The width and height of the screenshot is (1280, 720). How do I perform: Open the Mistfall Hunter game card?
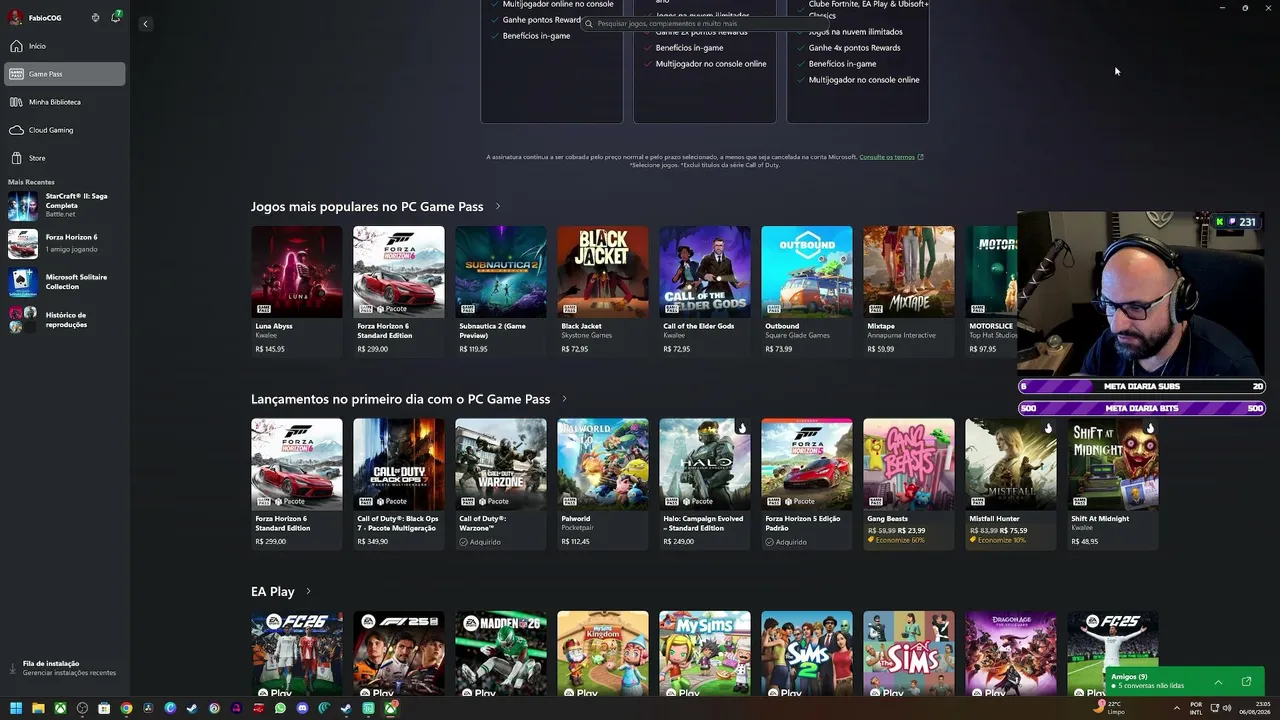click(x=1011, y=484)
